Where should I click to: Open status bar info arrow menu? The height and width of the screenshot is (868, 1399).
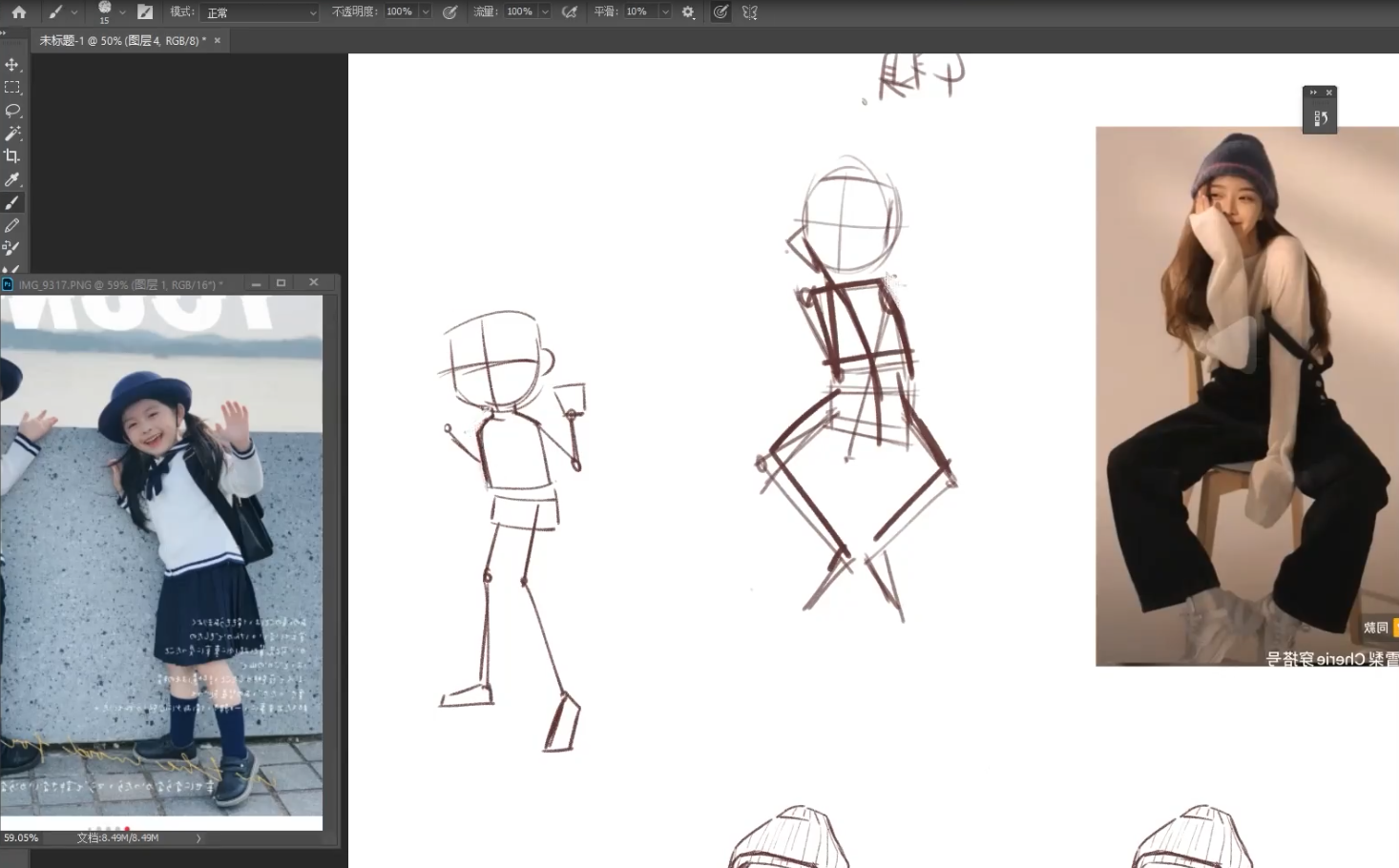click(x=198, y=838)
